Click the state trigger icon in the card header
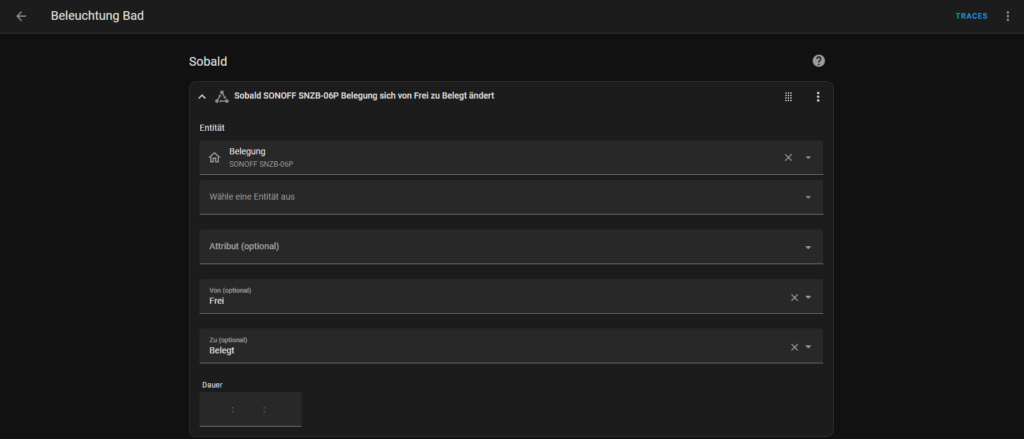Image resolution: width=1024 pixels, height=439 pixels. (221, 97)
